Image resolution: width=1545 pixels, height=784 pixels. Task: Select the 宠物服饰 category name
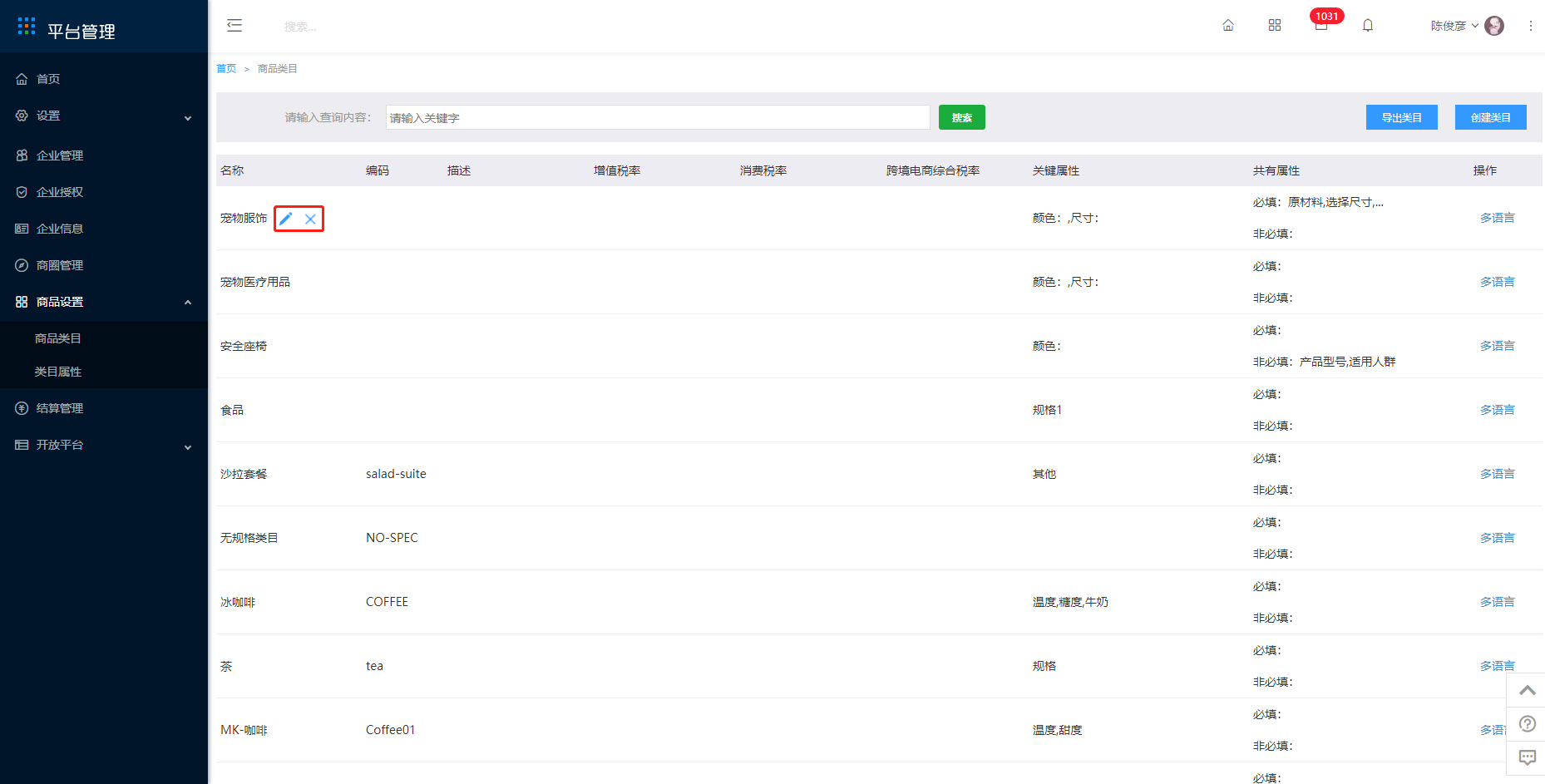[244, 218]
